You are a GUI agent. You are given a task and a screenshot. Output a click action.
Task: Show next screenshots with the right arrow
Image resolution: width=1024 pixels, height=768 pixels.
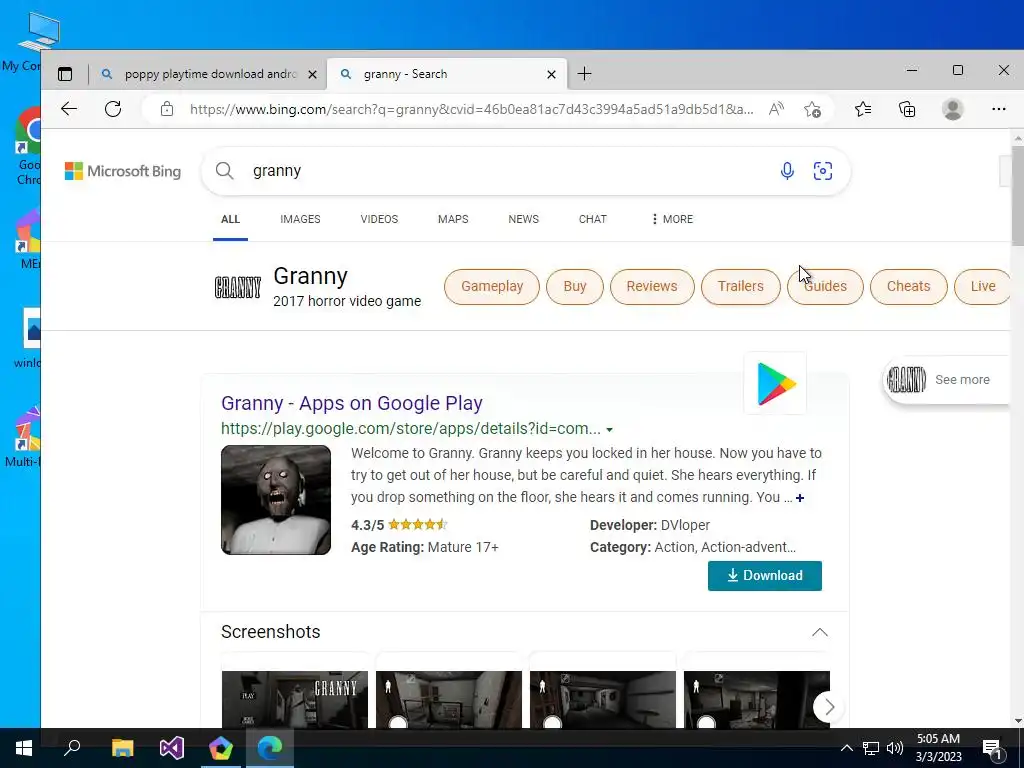click(829, 707)
